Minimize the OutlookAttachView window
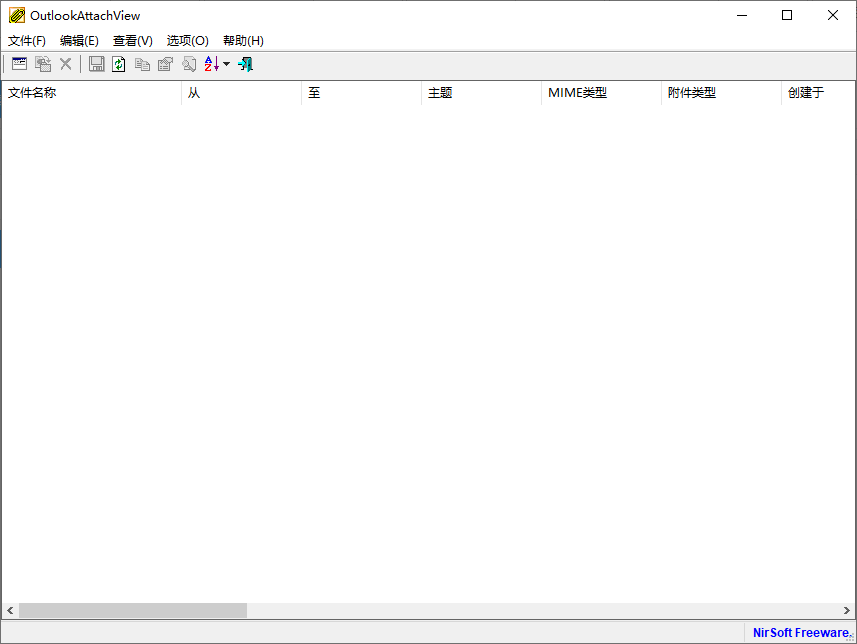The image size is (857, 644). pos(742,15)
